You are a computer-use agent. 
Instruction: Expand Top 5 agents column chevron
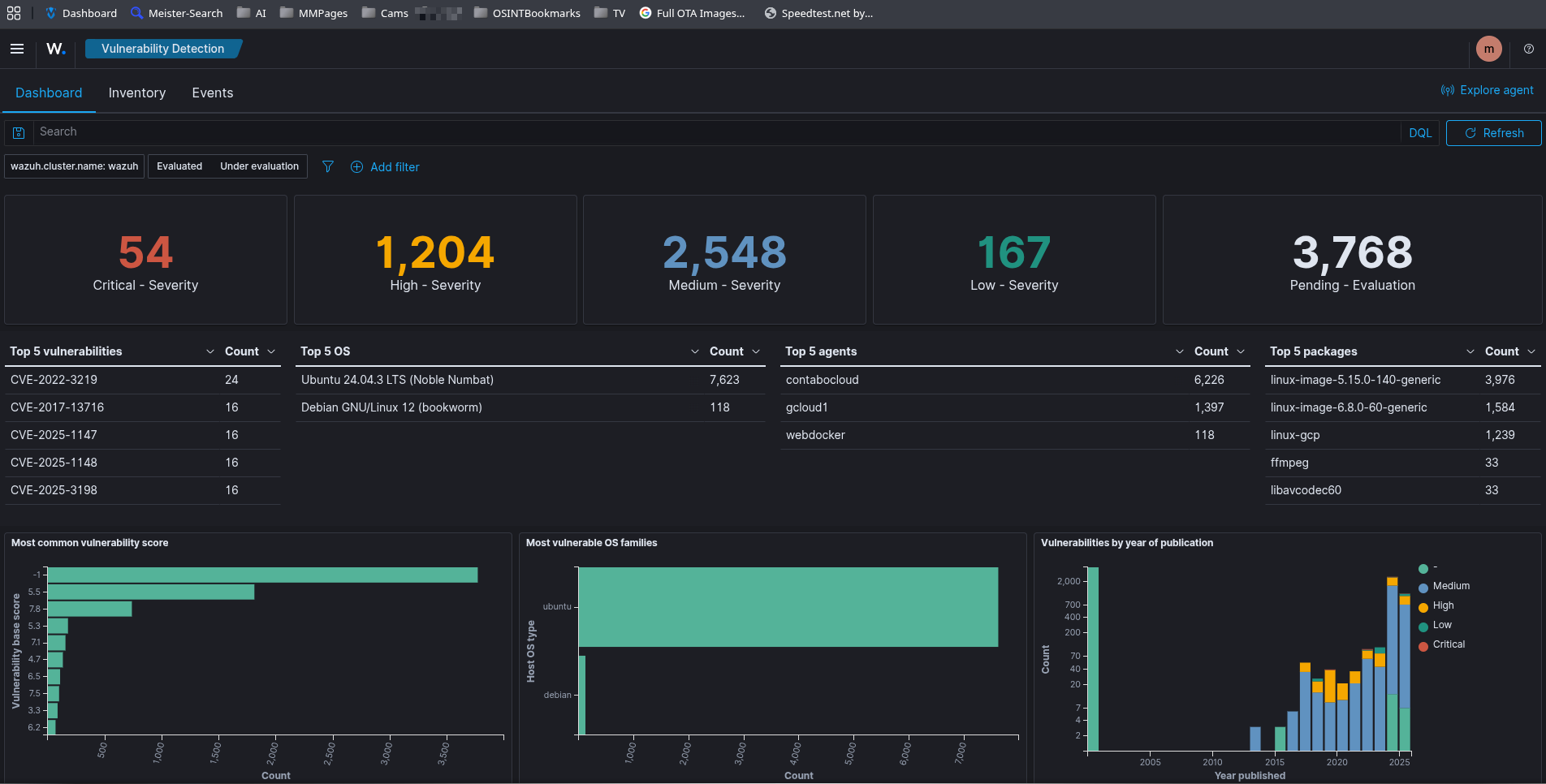click(x=1180, y=351)
